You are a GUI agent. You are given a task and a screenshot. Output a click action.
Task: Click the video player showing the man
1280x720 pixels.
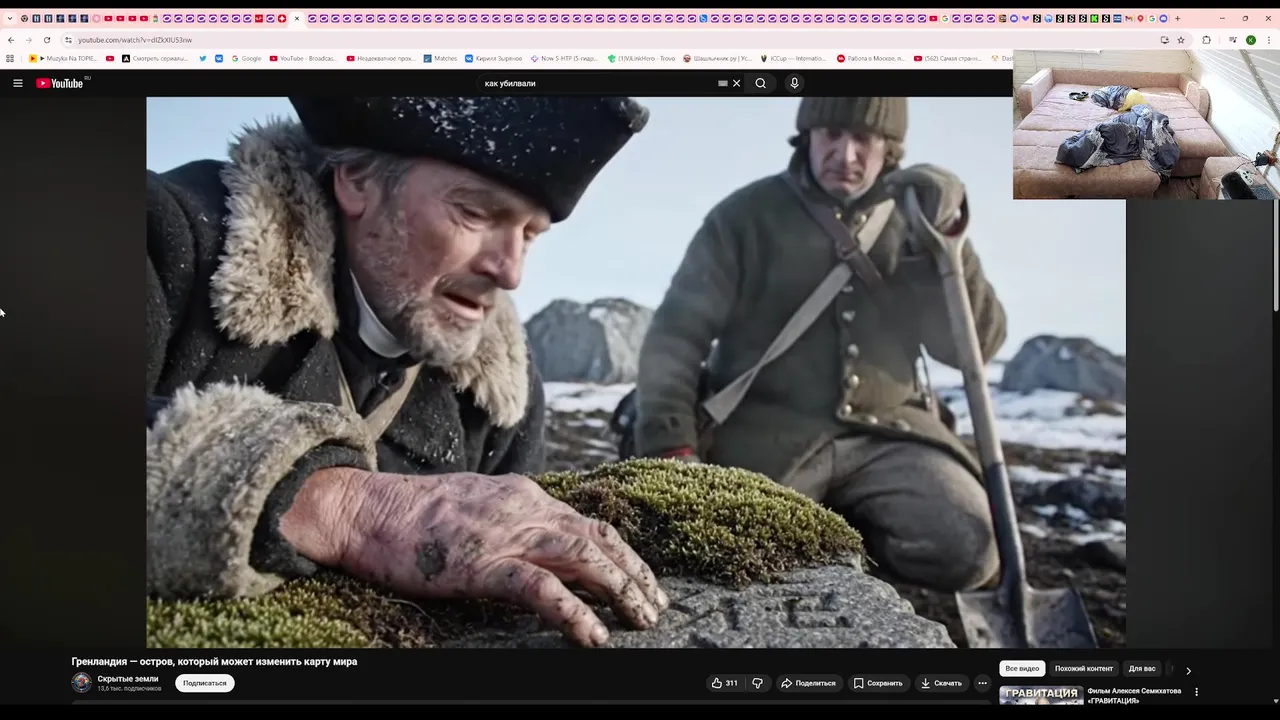(x=636, y=372)
